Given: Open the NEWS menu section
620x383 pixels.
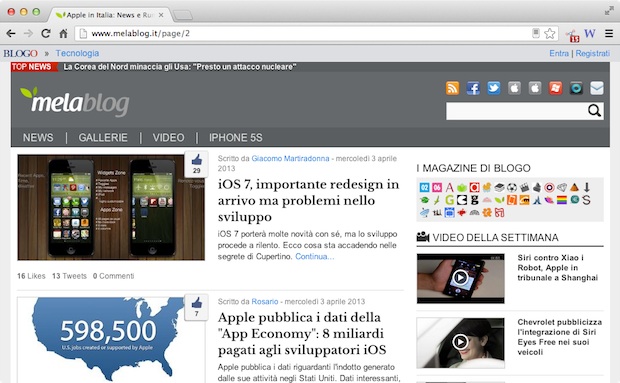Looking at the screenshot, I should (38, 138).
